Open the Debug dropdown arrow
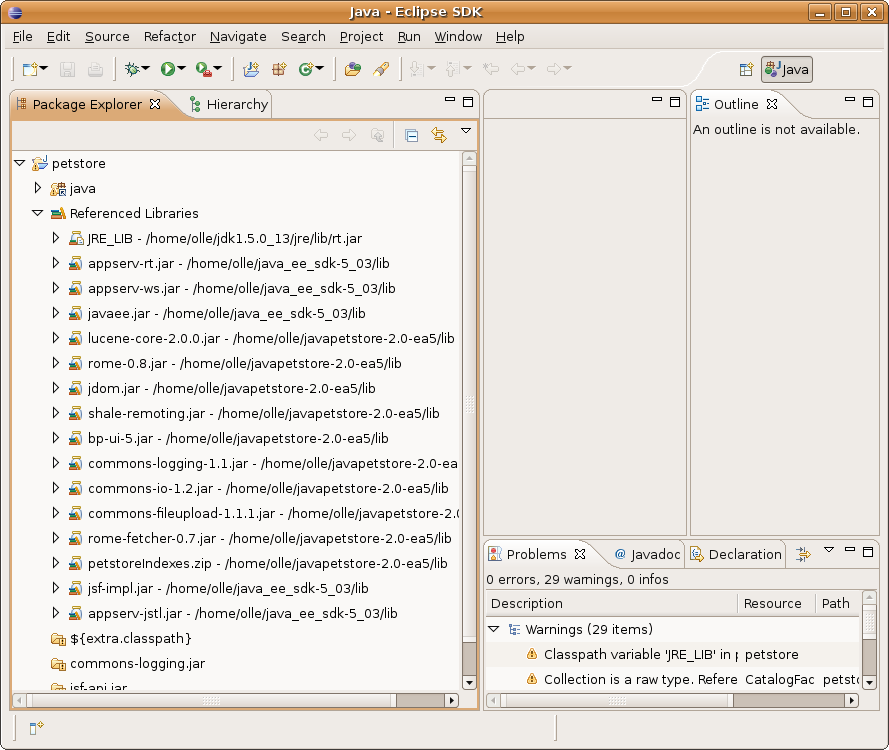 [x=146, y=69]
